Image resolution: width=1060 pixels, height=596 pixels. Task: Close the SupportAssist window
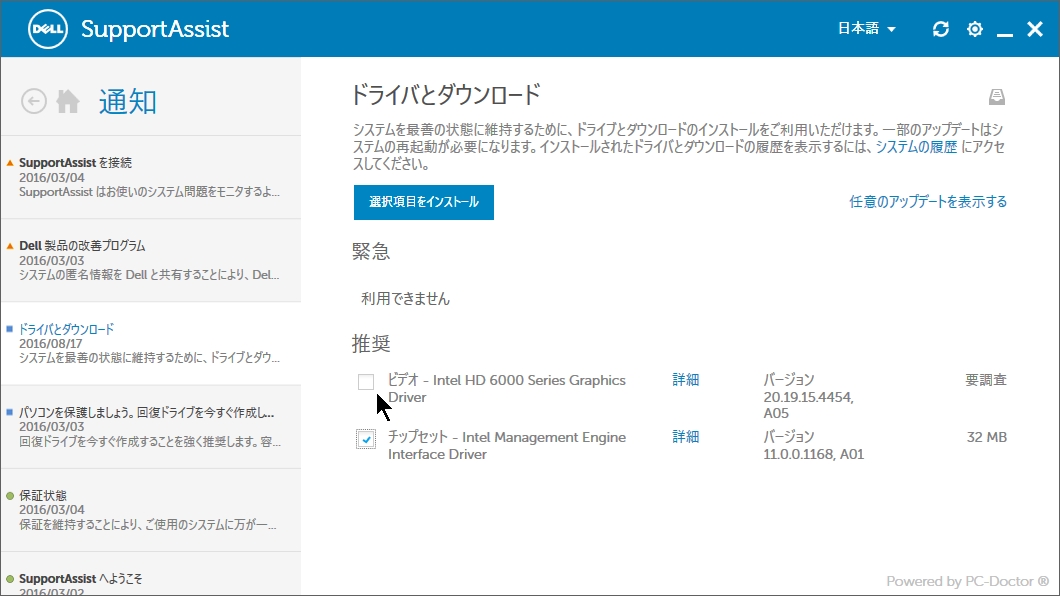click(x=1035, y=29)
